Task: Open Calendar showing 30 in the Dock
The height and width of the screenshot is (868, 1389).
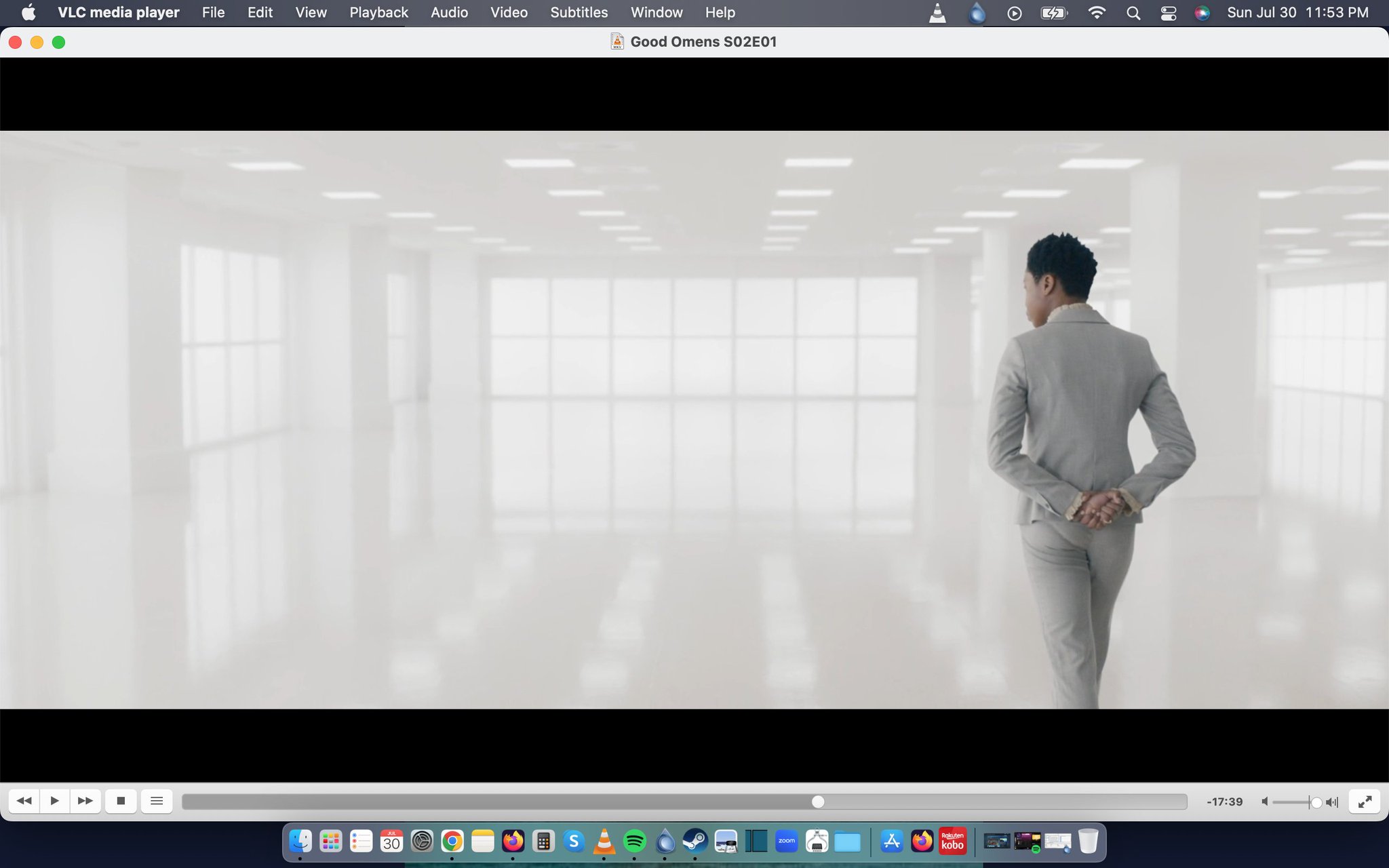Action: [391, 842]
